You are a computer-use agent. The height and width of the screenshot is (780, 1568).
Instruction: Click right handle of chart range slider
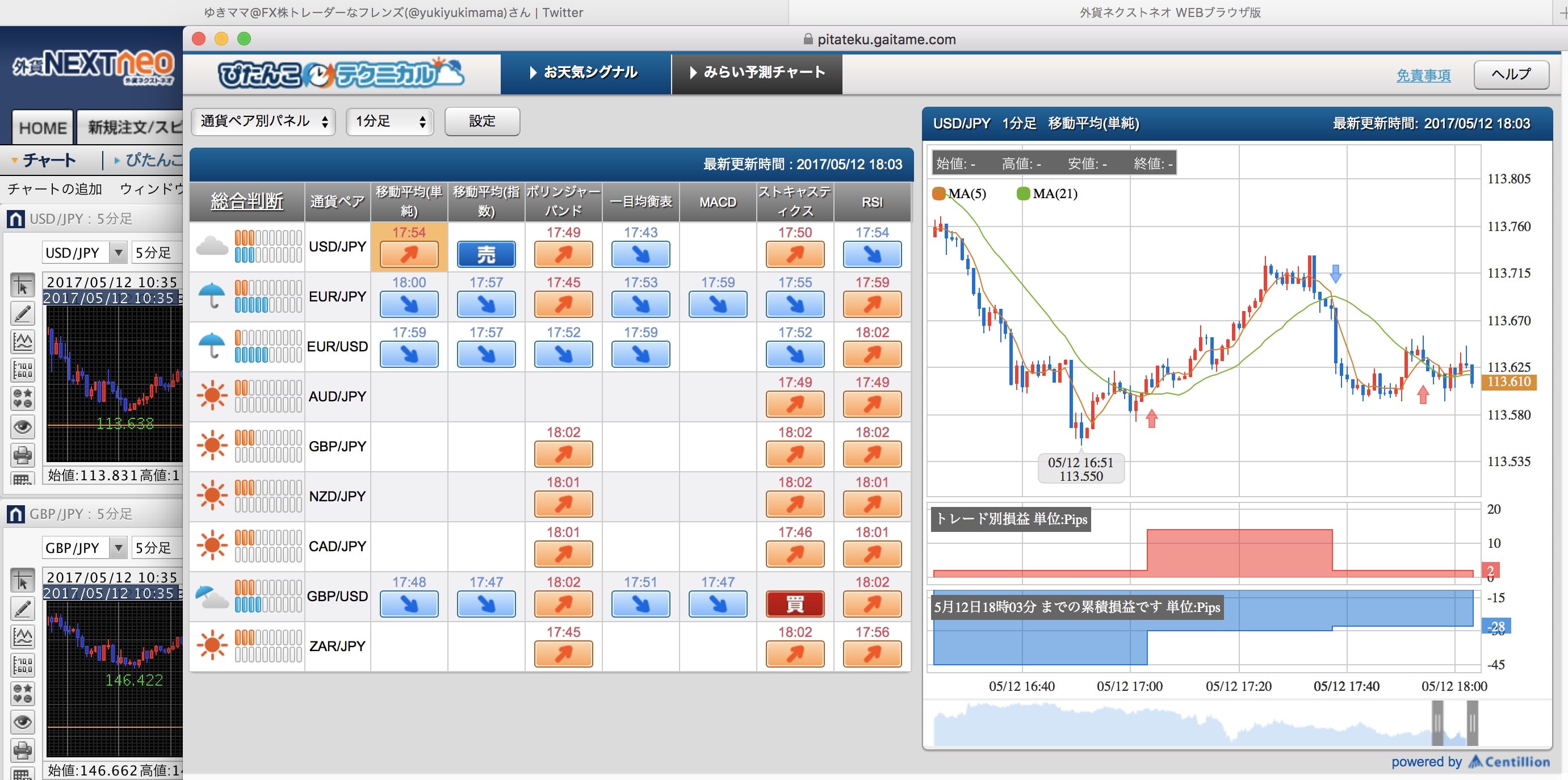(1473, 723)
